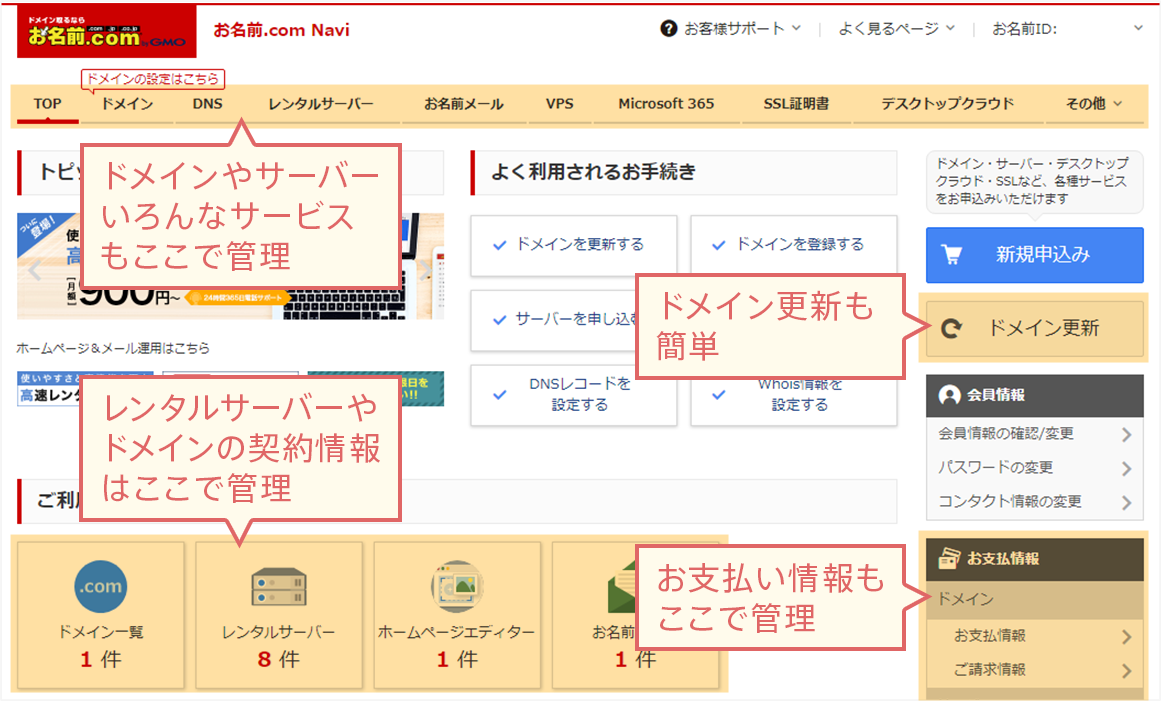1161x701 pixels.
Task: Click the chevron next to ご請求情報
Action: (x=1126, y=671)
